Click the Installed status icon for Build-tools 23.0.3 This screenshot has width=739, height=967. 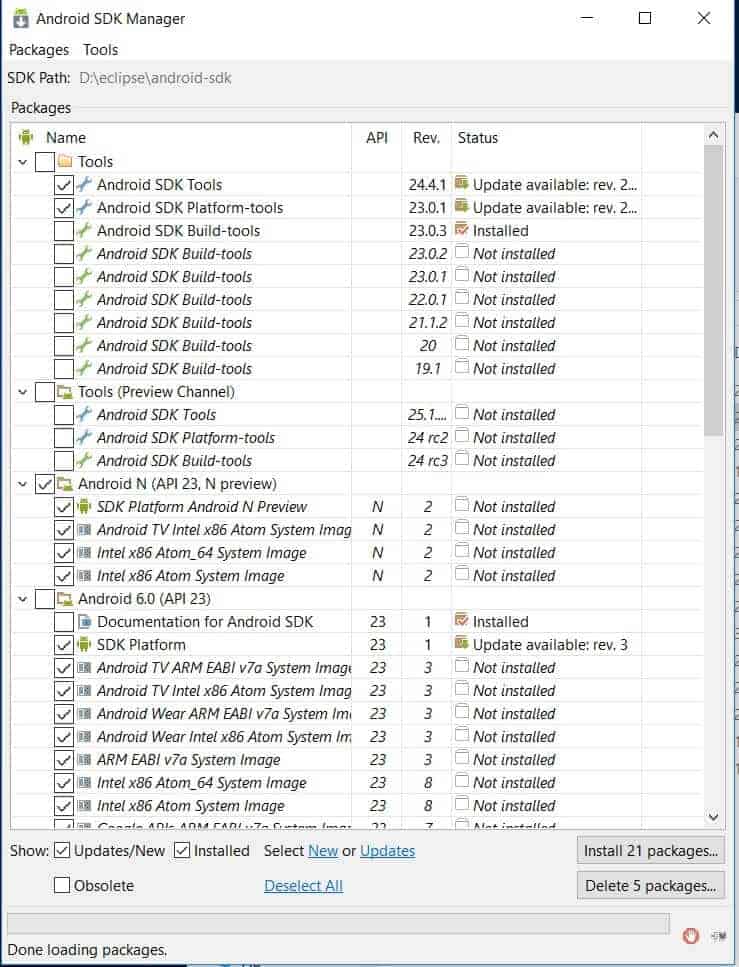pos(461,229)
